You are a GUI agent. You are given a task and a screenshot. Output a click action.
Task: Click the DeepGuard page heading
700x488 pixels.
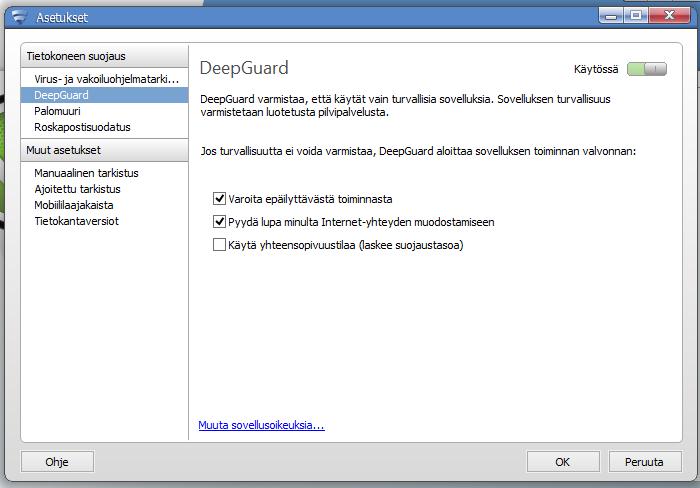pyautogui.click(x=244, y=68)
